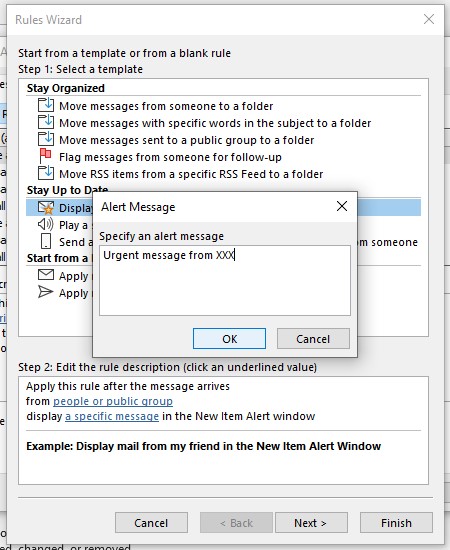Click the red flag icon for follow-up
The image size is (450, 550).
pyautogui.click(x=46, y=156)
